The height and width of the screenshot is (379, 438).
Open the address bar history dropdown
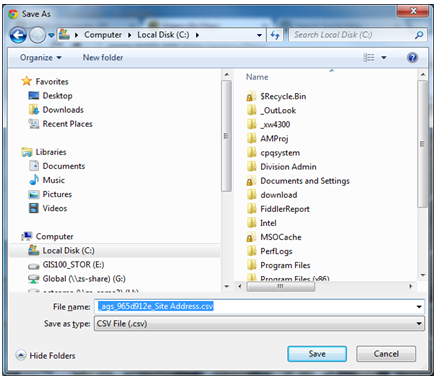click(x=259, y=35)
